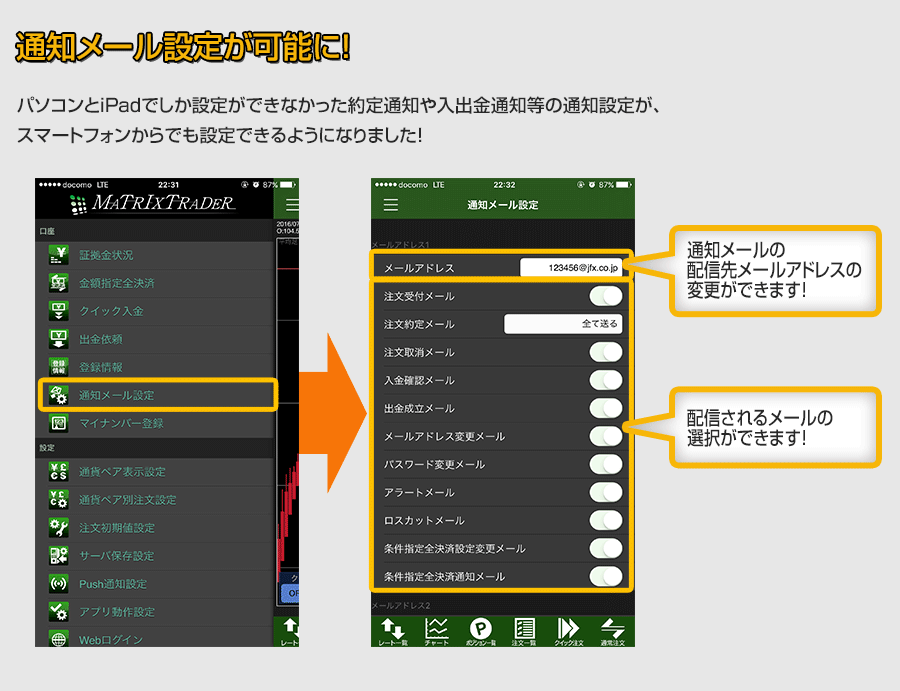Viewport: 900px width, 691px height.
Task: Edit the メールアドレス field 123456@jfx.co.jp
Action: [571, 267]
